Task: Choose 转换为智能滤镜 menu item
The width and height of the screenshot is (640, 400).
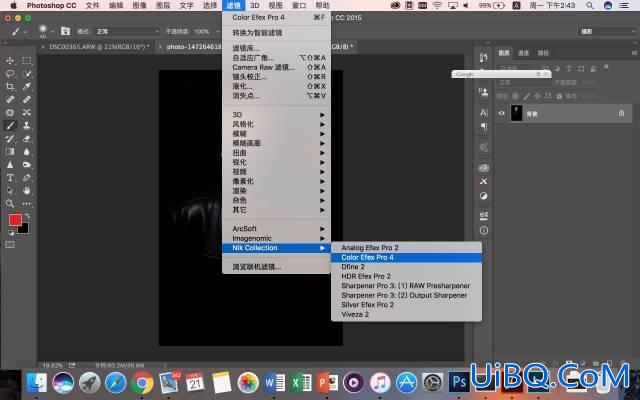Action: (276, 33)
